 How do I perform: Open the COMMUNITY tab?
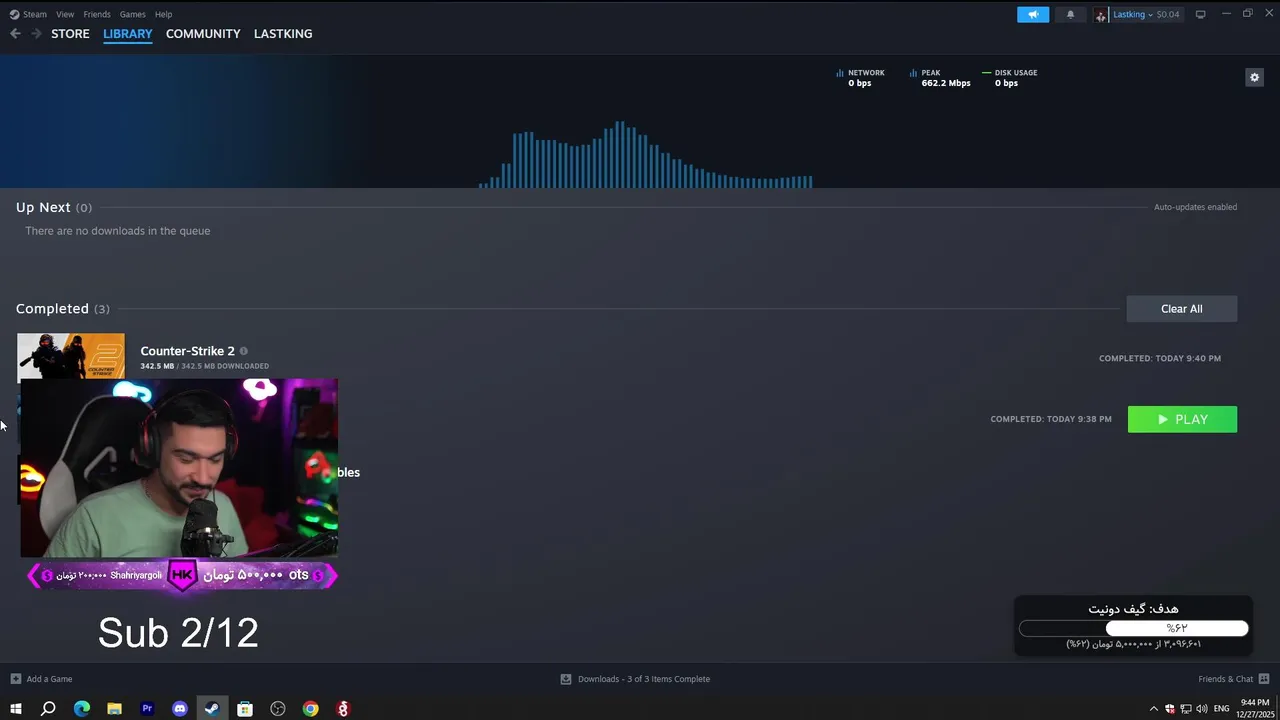pos(203,34)
